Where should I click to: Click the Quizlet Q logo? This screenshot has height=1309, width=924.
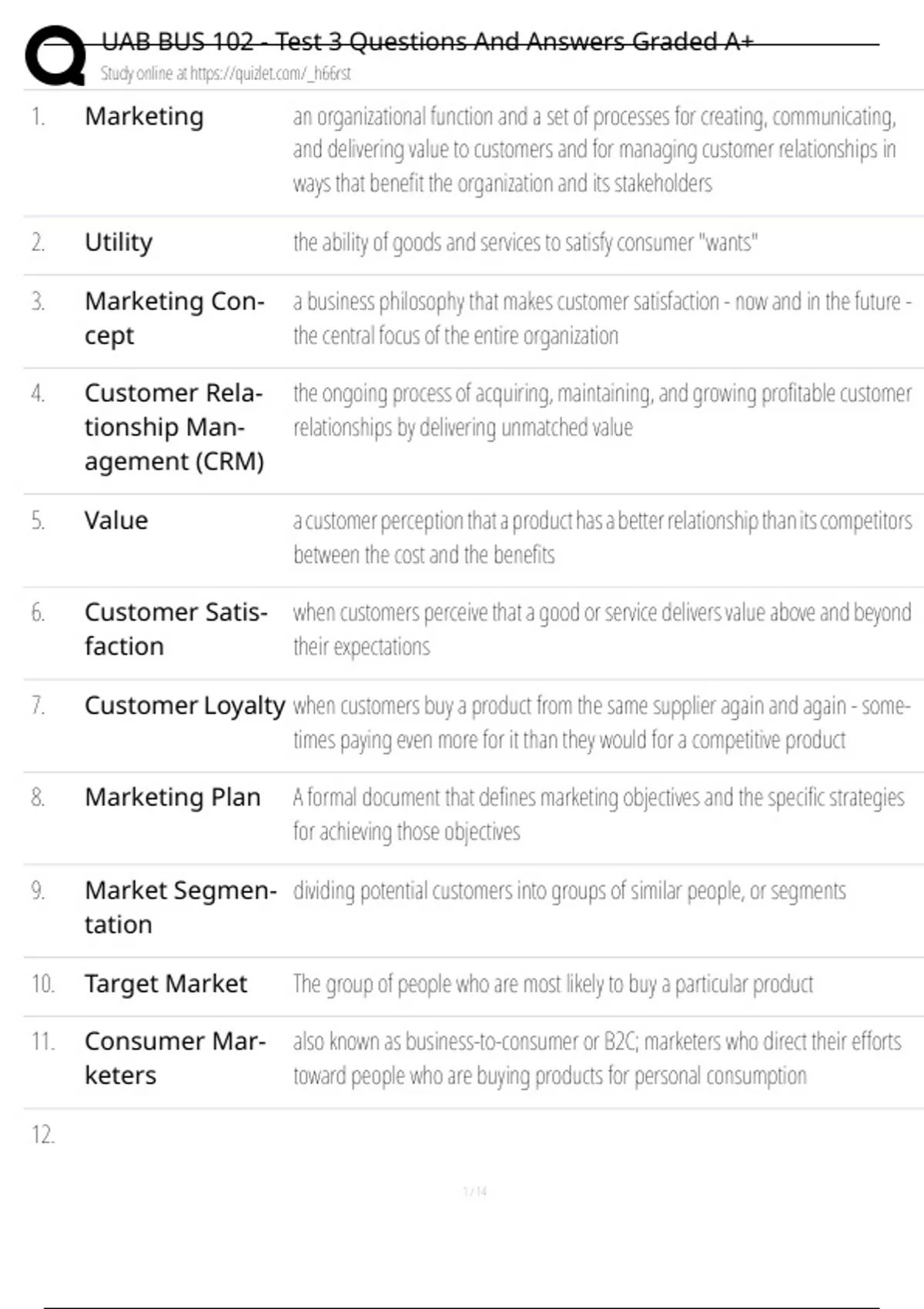[55, 55]
